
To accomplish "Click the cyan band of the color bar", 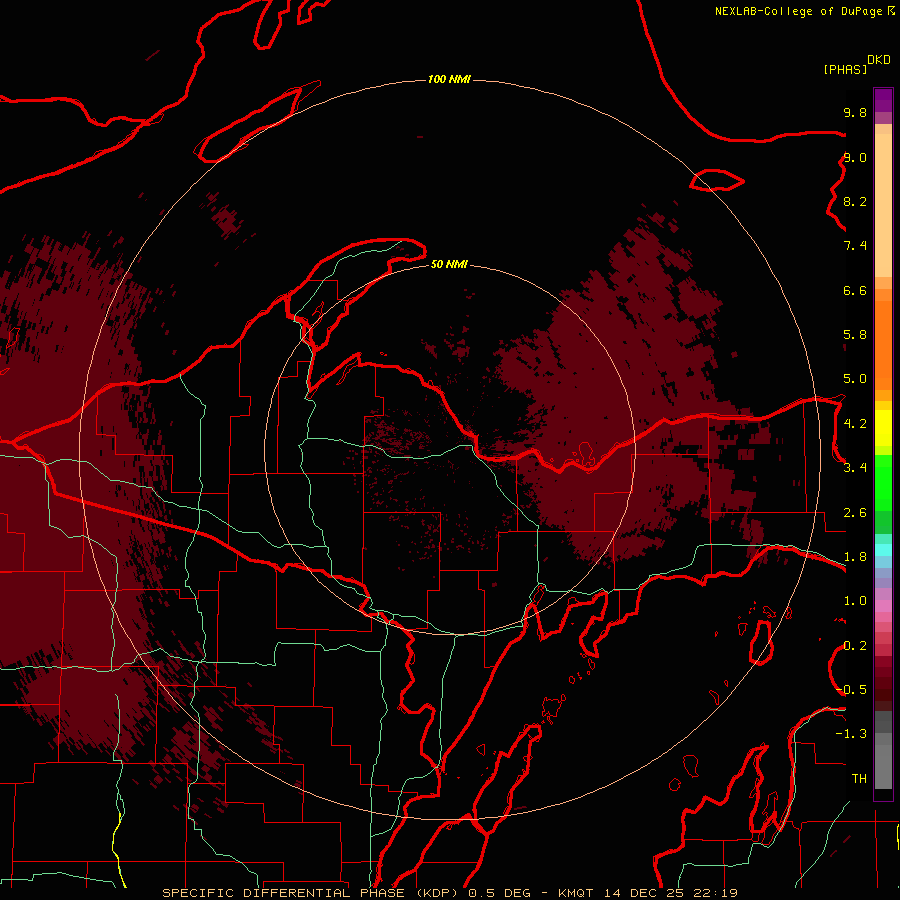I will click(x=883, y=550).
